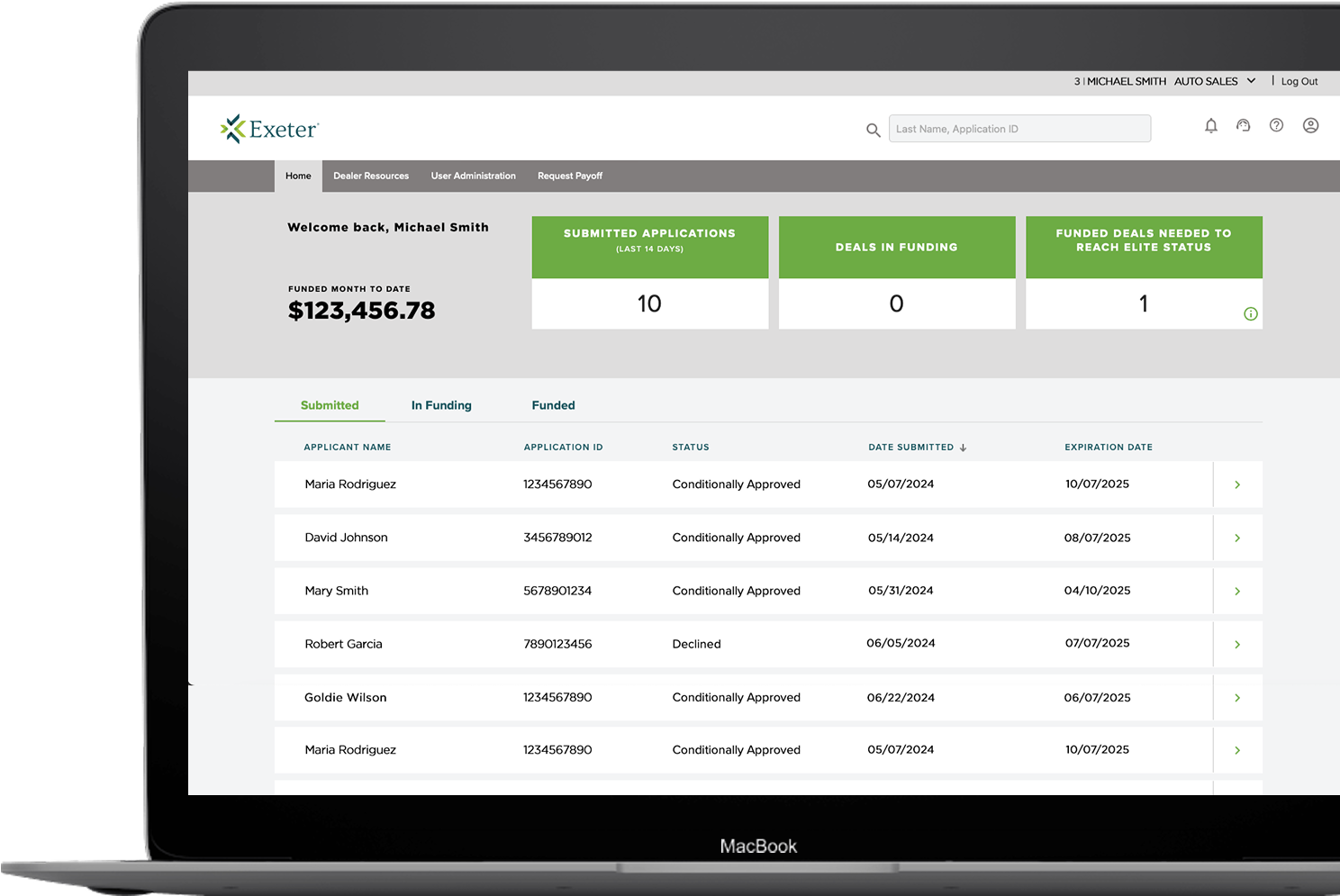Expand the Robert Garcia declined application row

(1237, 644)
